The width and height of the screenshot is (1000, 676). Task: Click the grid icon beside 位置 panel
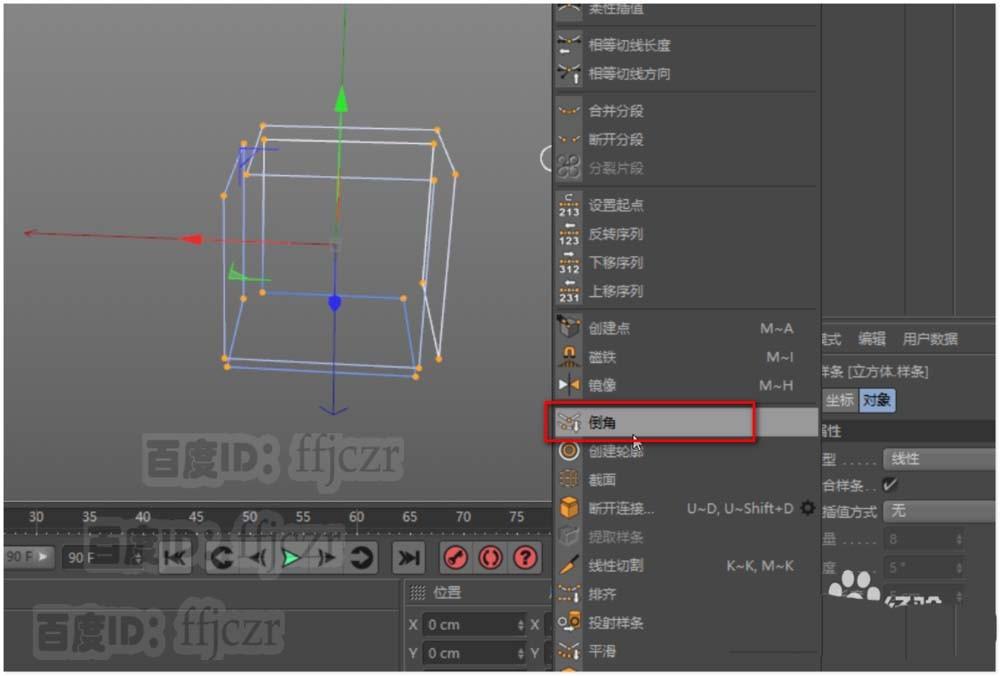point(417,591)
